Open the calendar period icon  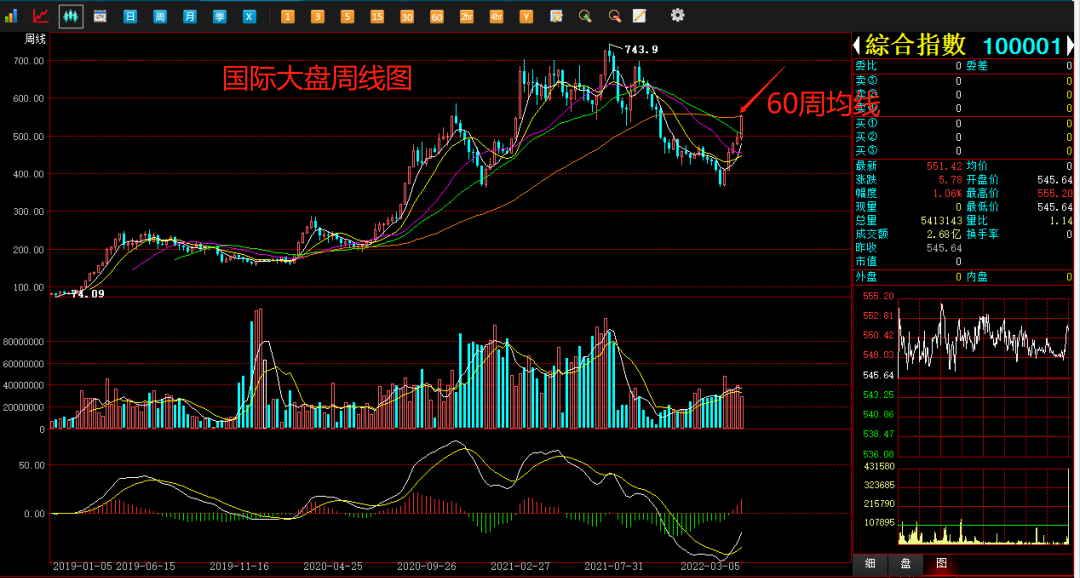(100, 15)
